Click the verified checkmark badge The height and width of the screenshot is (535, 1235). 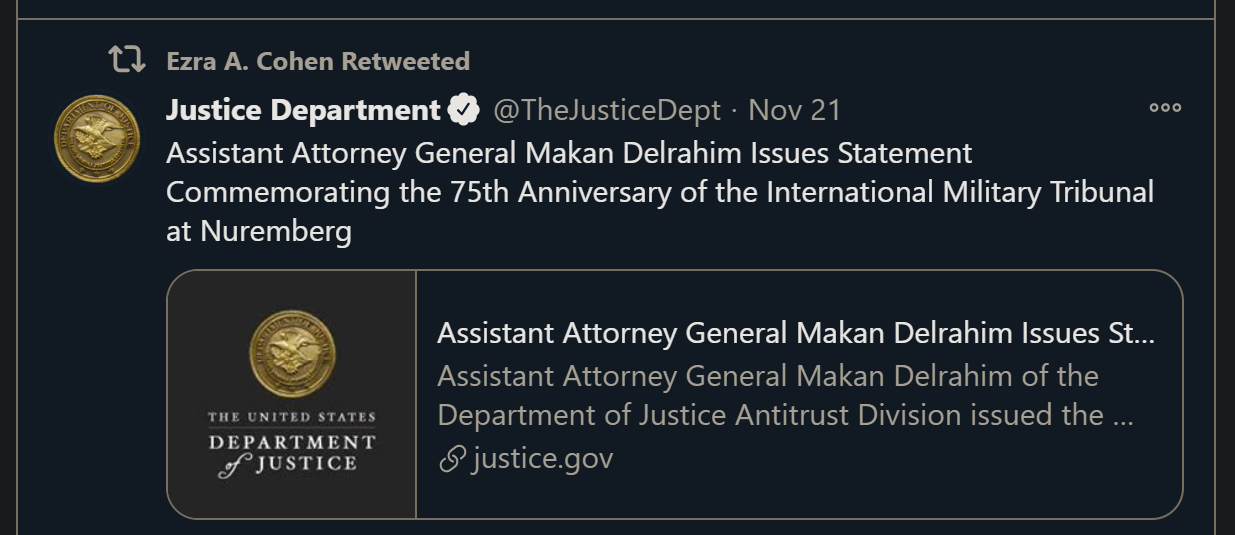click(x=463, y=110)
